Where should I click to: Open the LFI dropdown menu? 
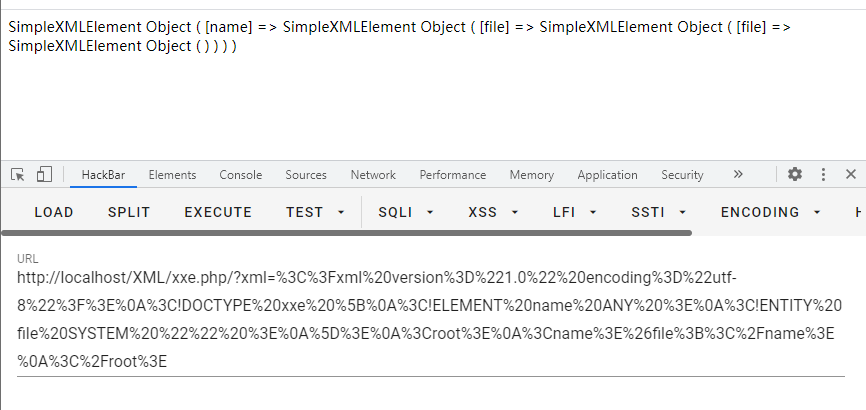click(x=575, y=212)
